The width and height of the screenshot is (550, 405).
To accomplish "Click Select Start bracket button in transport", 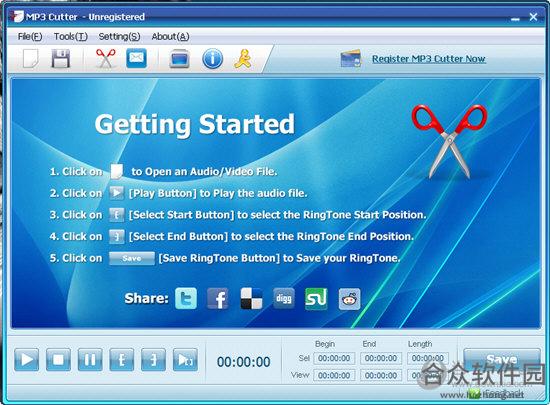I will coord(122,359).
